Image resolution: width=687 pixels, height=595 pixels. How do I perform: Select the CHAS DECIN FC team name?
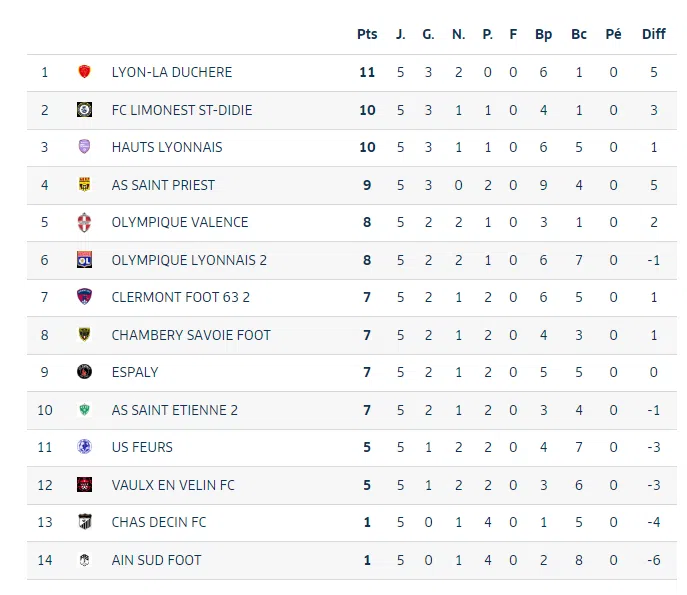158,522
